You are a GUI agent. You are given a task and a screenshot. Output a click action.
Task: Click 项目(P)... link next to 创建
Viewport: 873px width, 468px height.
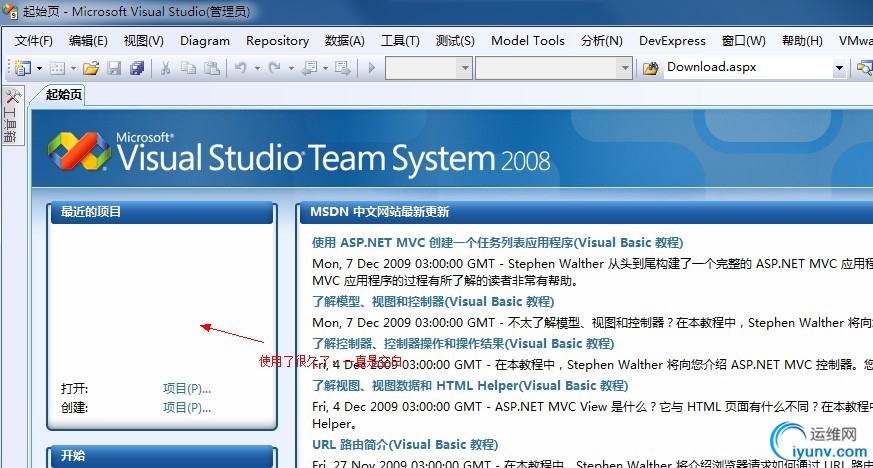(187, 407)
